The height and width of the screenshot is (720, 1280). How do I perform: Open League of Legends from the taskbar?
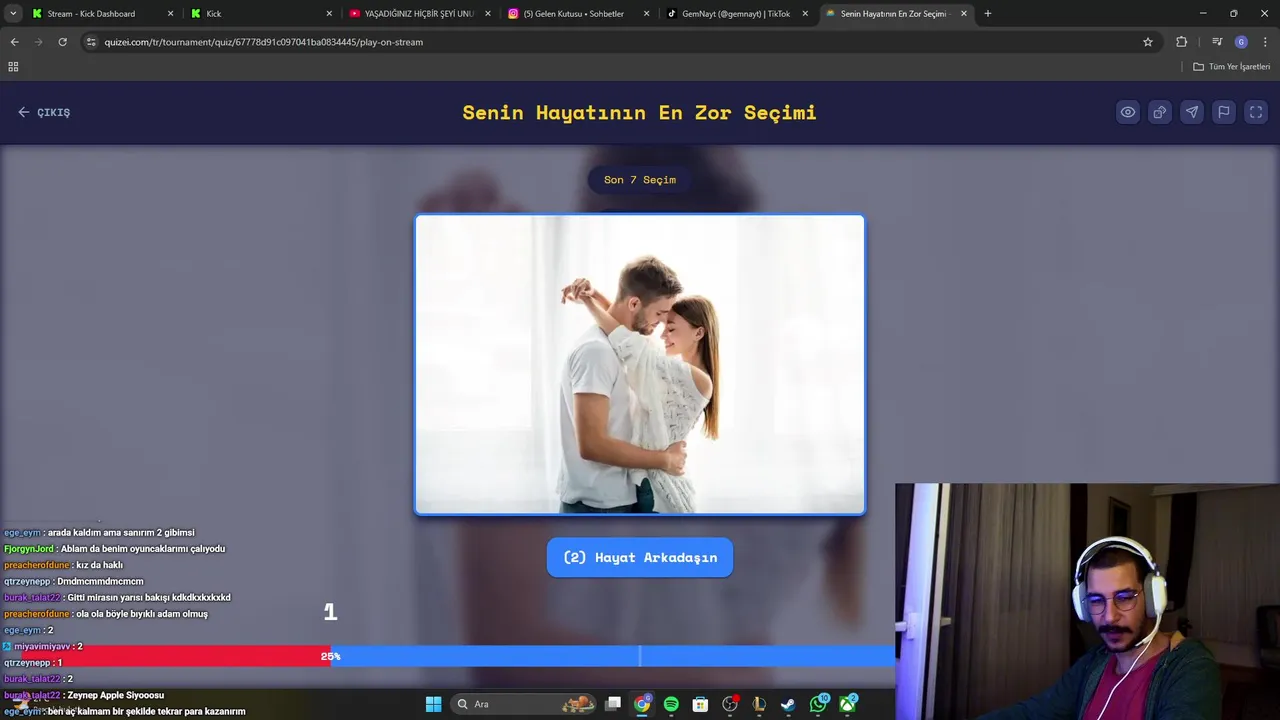(x=759, y=704)
